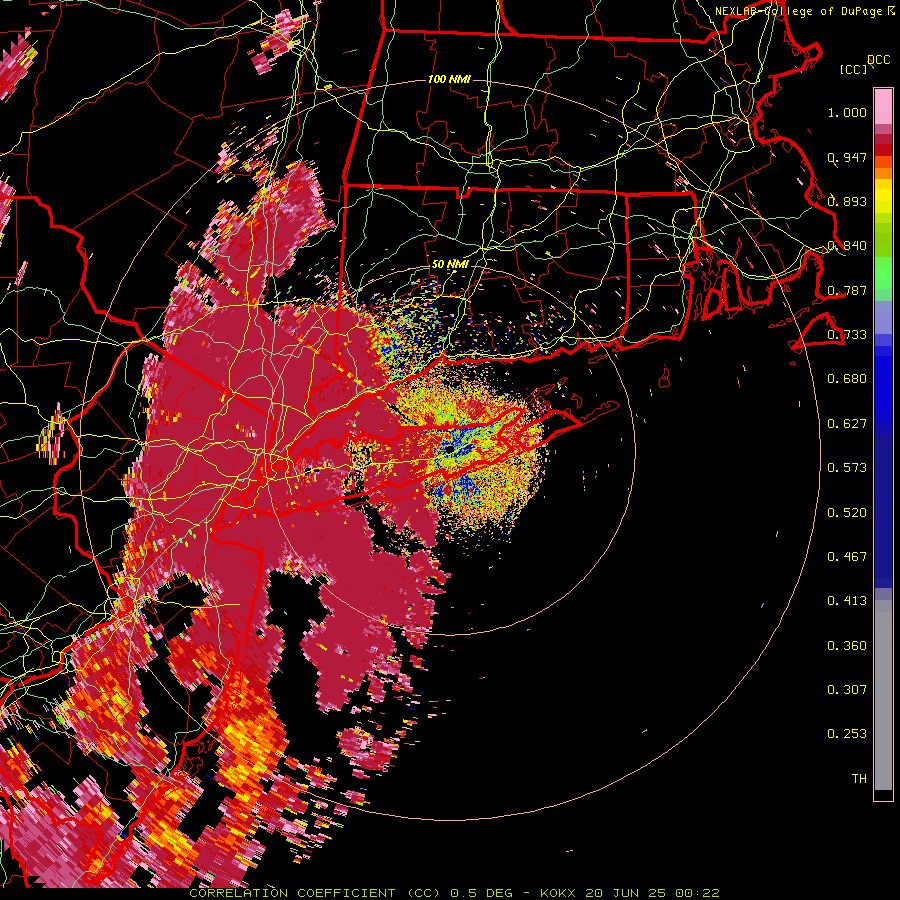This screenshot has width=900, height=900.
Task: Click the 0.307 scale value
Action: click(847, 690)
